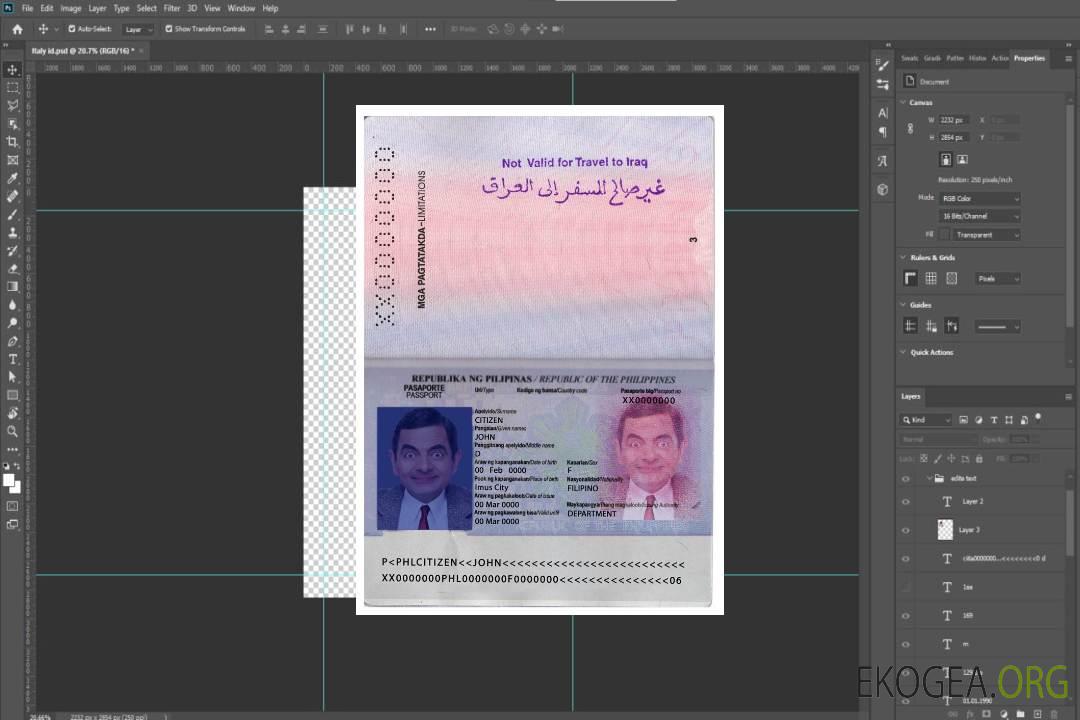Select the Path Selection tool
1080x720 pixels.
(12, 377)
